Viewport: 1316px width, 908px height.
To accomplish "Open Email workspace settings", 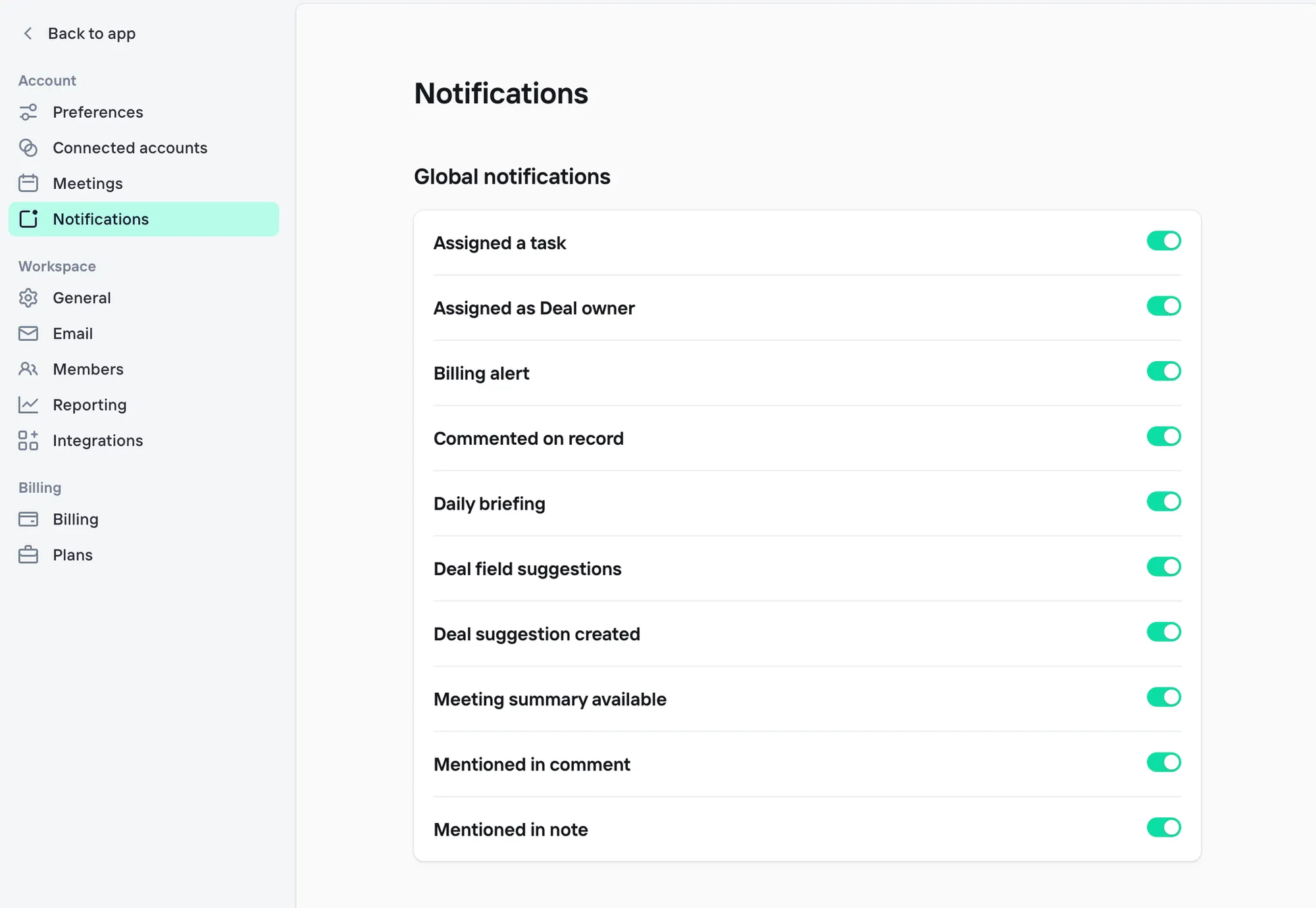I will tap(143, 334).
